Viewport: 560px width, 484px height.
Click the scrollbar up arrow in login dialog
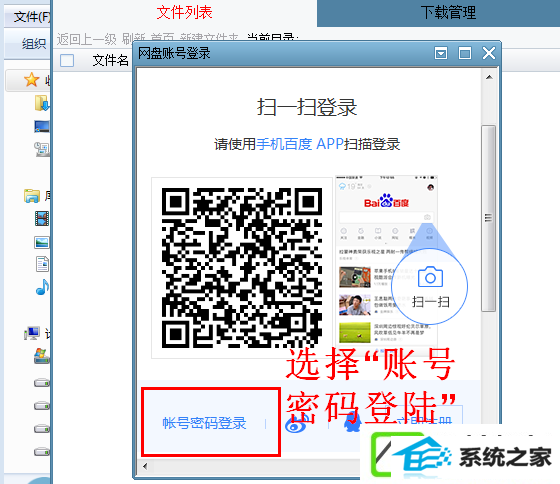point(489,77)
